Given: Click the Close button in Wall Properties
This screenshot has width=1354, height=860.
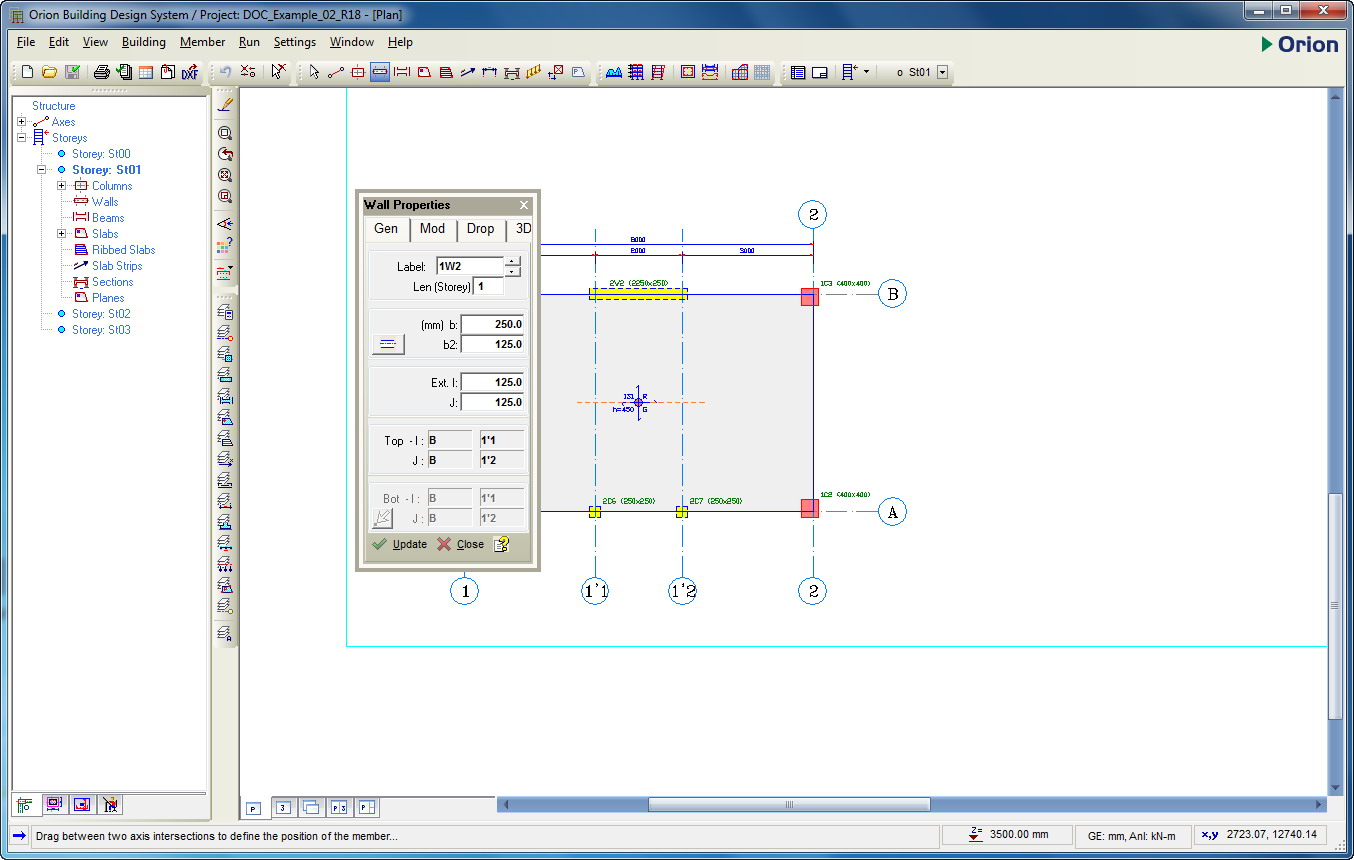Looking at the screenshot, I should 461,544.
